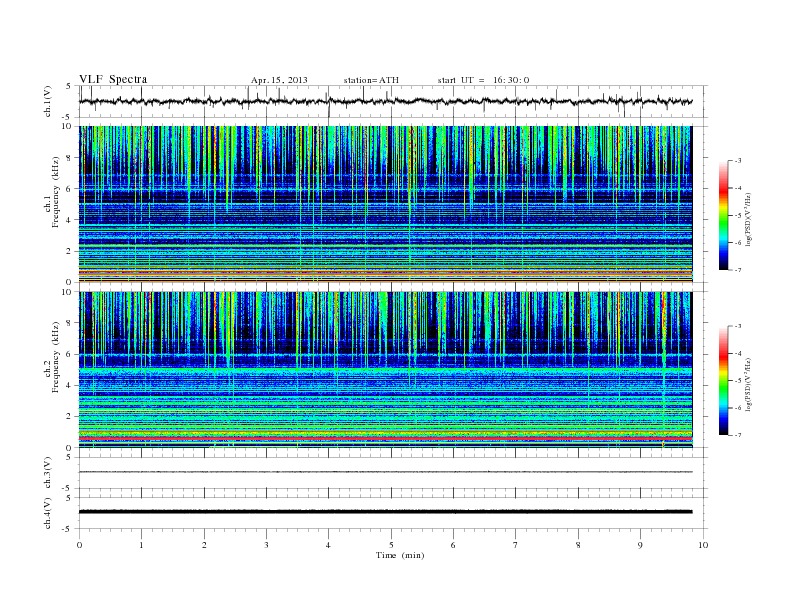Select the "start UT = 16:30:0" header text
This screenshot has height=612, width=792.
[483, 80]
